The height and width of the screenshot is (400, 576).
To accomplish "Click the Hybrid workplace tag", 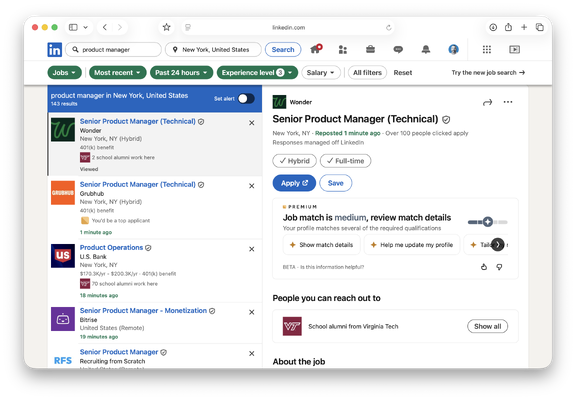I will (294, 161).
